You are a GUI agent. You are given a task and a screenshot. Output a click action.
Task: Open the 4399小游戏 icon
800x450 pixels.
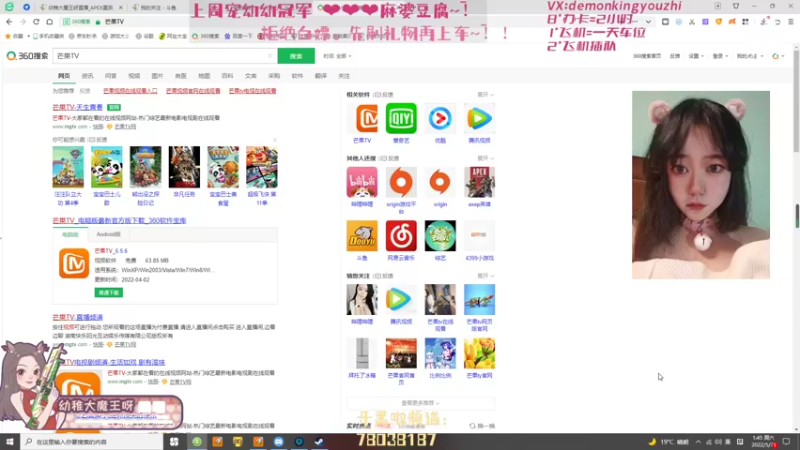tap(479, 236)
